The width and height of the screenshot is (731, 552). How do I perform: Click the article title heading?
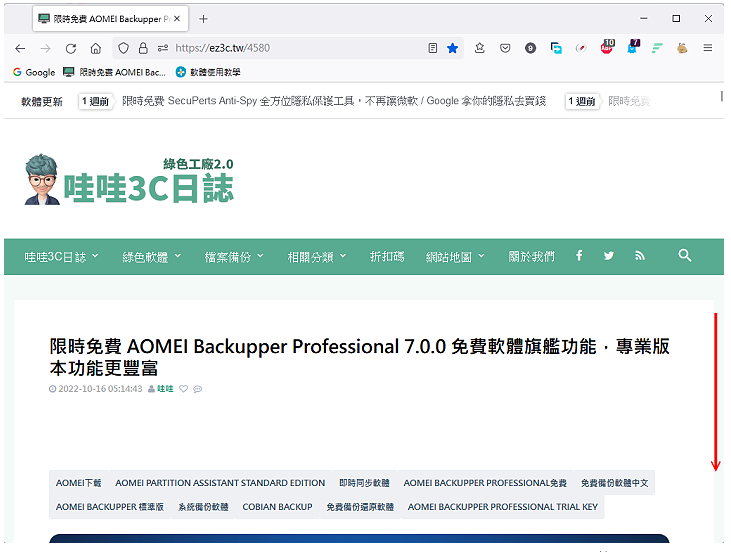(359, 358)
